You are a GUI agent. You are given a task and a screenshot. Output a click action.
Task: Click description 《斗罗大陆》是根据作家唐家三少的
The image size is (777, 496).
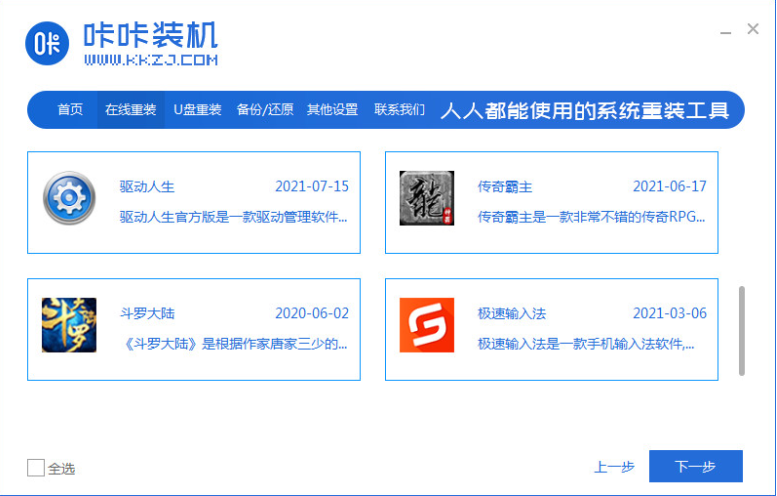[x=233, y=344]
